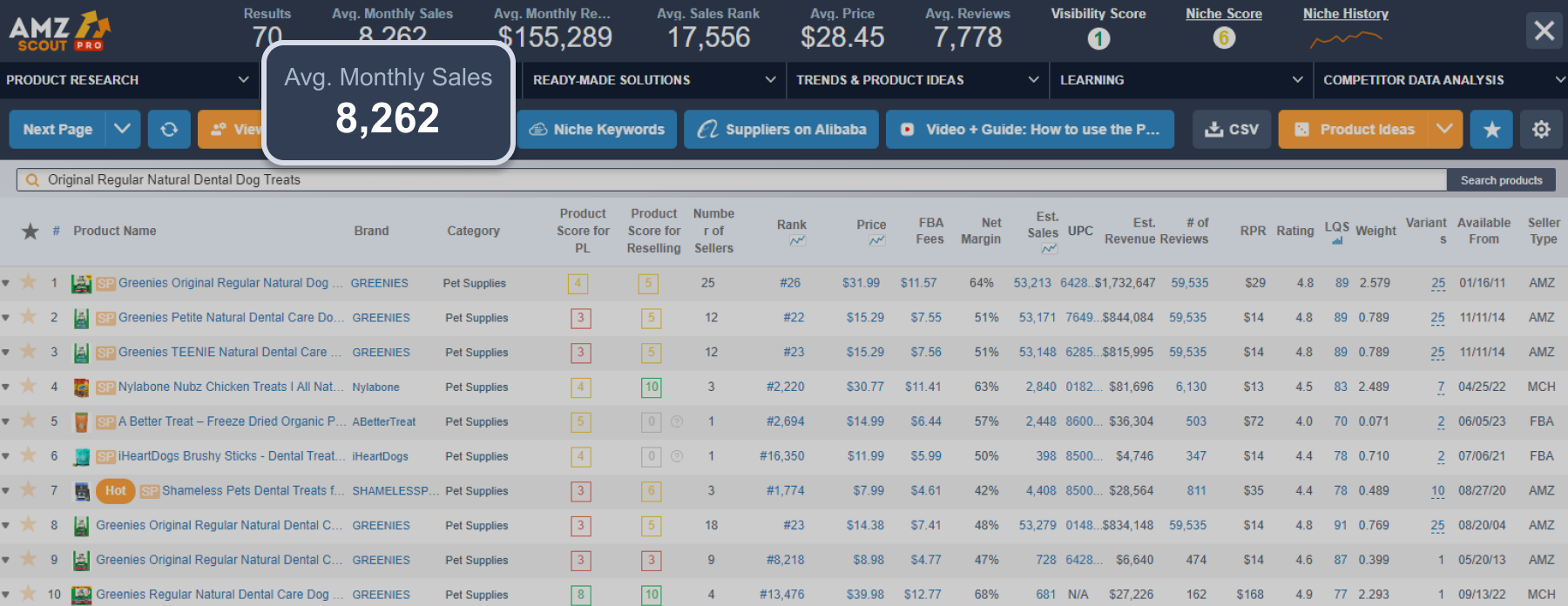Click Product Ideas button

click(1354, 129)
